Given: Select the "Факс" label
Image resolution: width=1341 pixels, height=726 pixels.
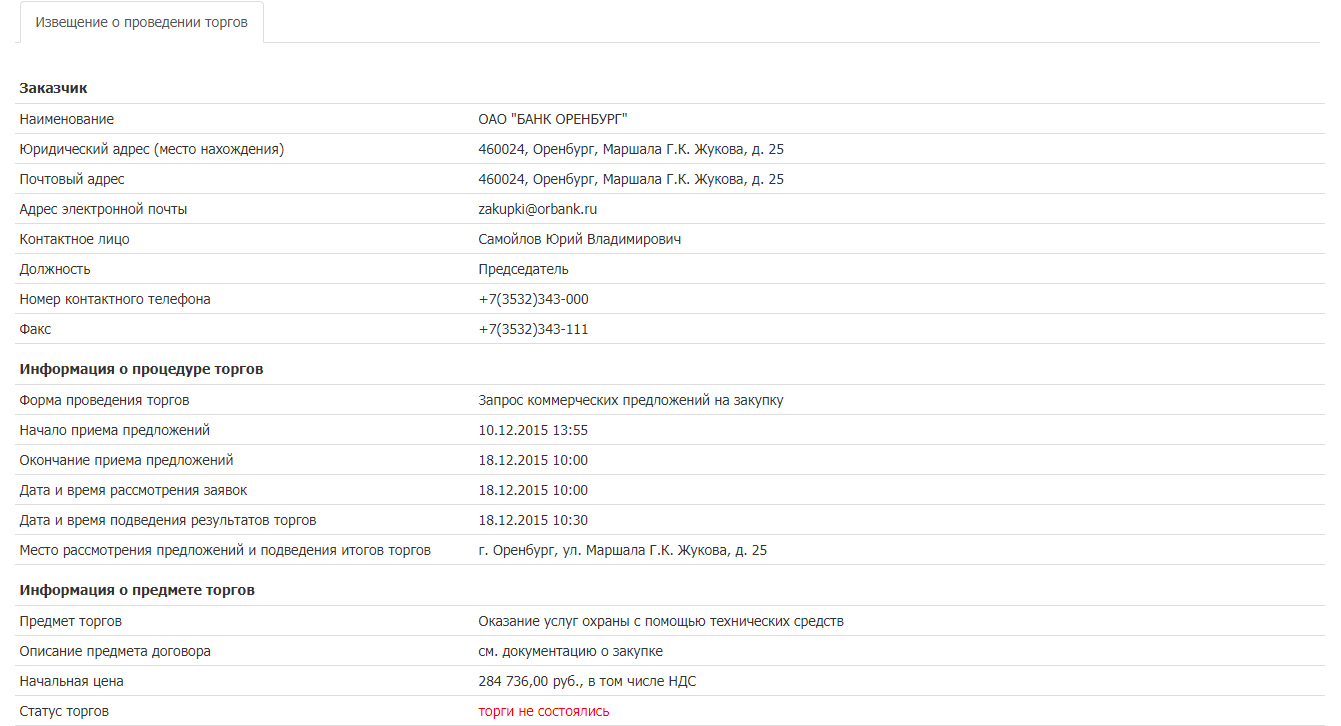Looking at the screenshot, I should [x=35, y=329].
